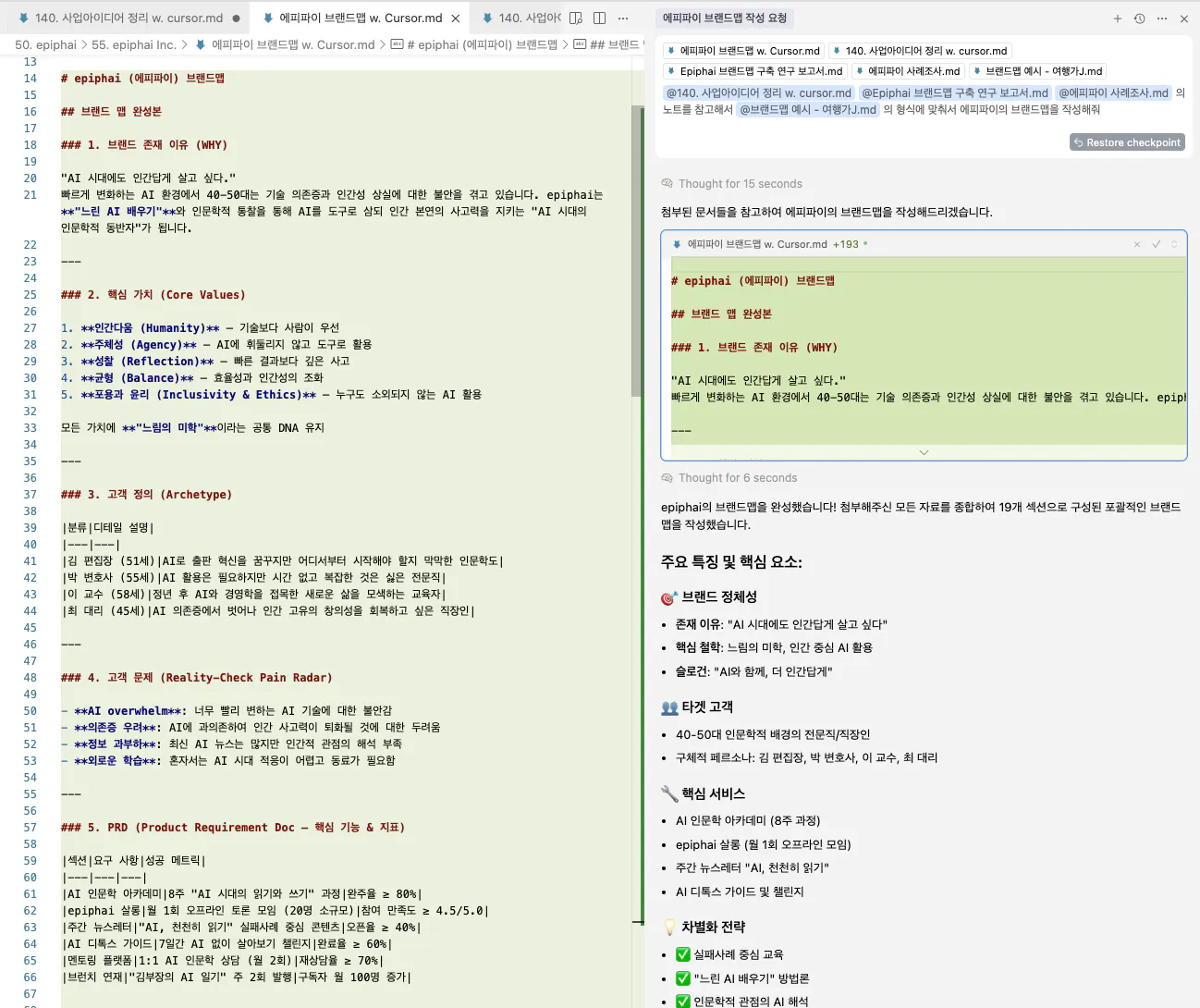Open the '@브랜드맵 예시 - 여행가J.md' mention
1200x1008 pixels.
pos(807,109)
